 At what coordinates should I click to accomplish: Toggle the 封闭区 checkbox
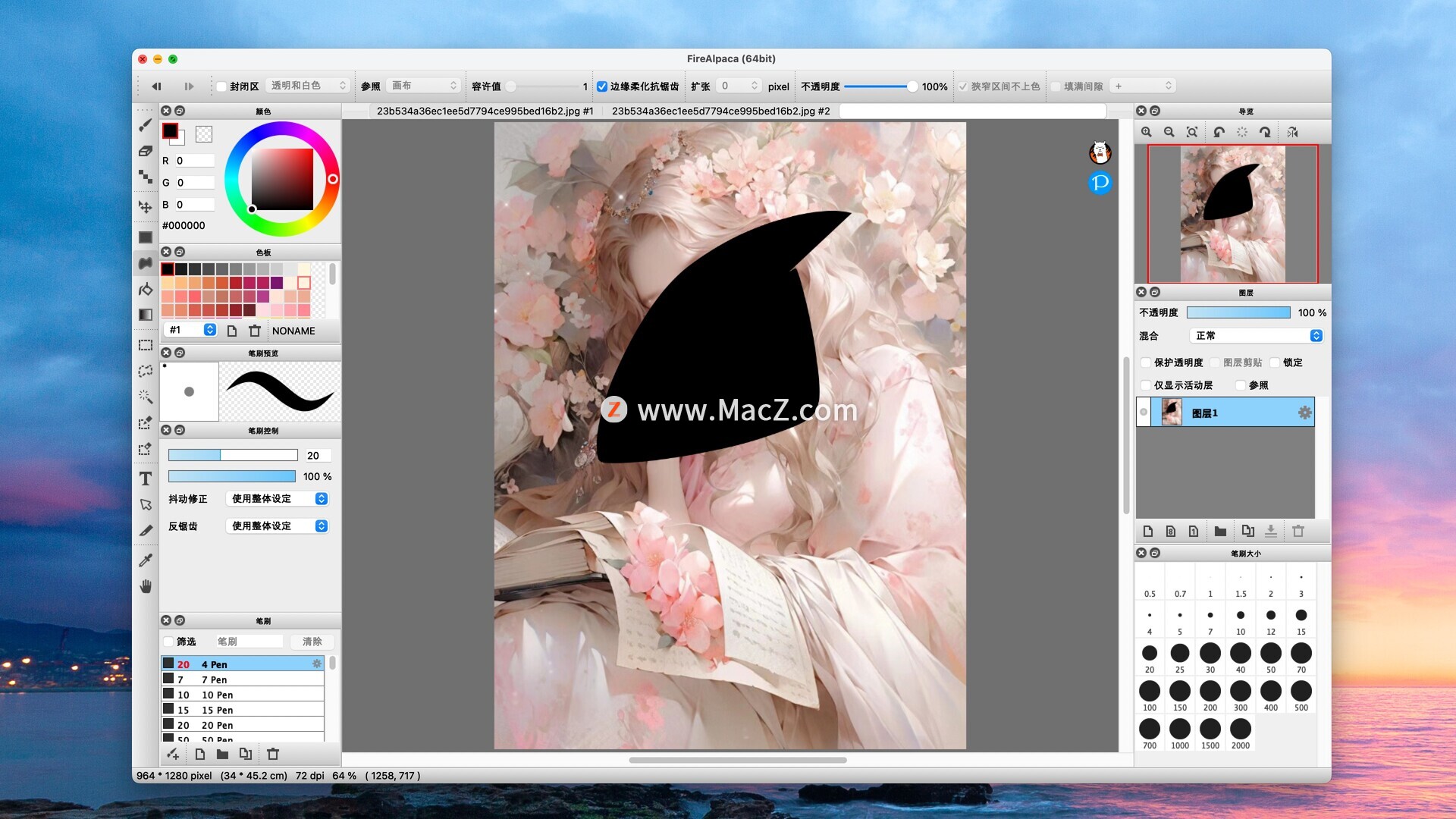(221, 86)
